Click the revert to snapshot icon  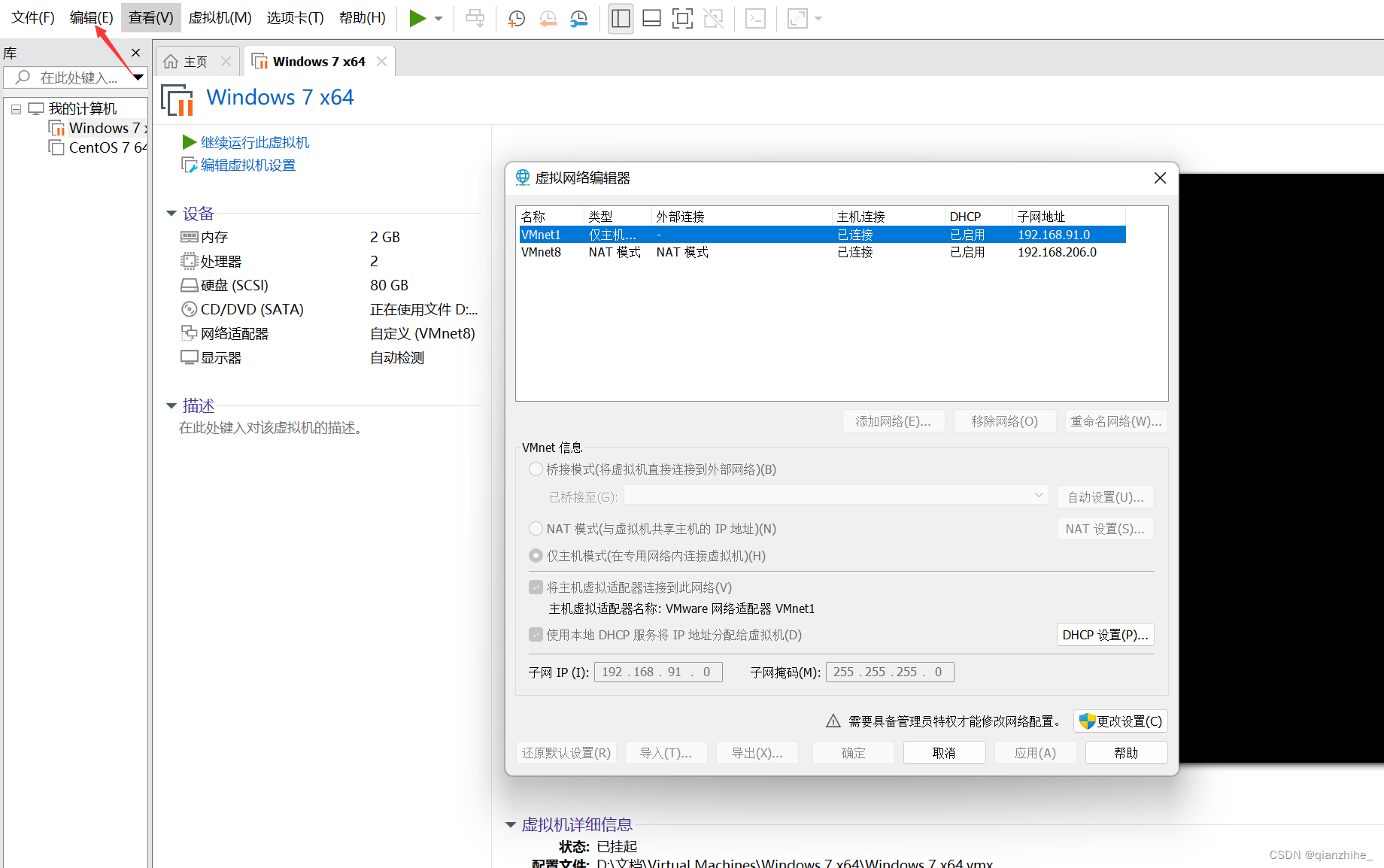[x=548, y=18]
